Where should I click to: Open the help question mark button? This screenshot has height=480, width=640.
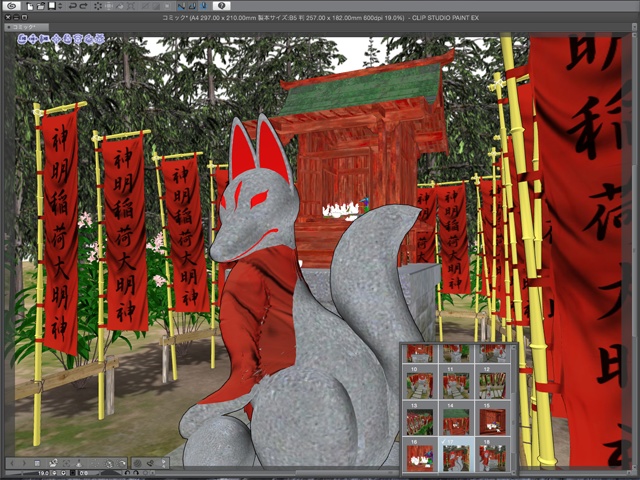click(x=222, y=6)
